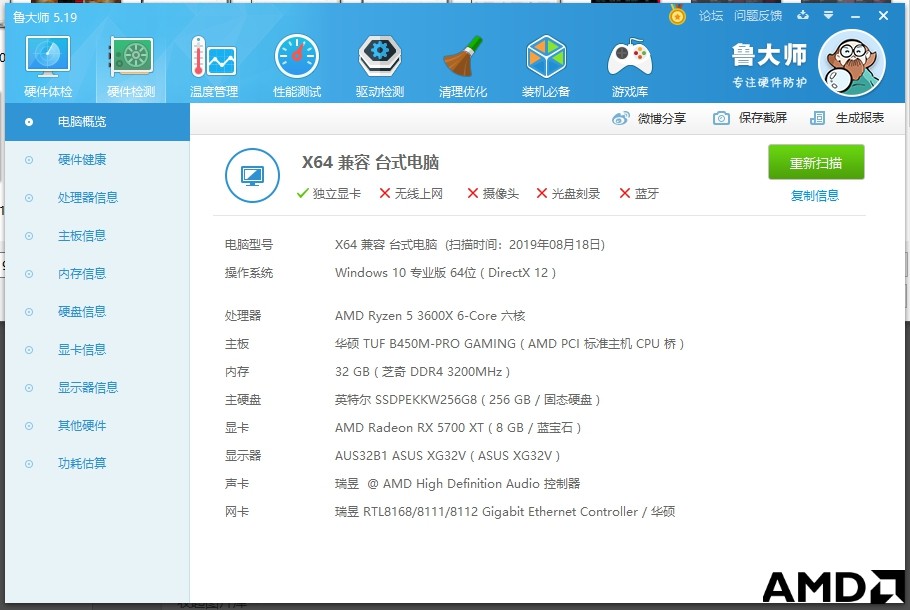Image resolution: width=910 pixels, height=610 pixels.
Task: Click the 华硕 TUF B450M-PRO GAMING value
Action: [x=510, y=344]
